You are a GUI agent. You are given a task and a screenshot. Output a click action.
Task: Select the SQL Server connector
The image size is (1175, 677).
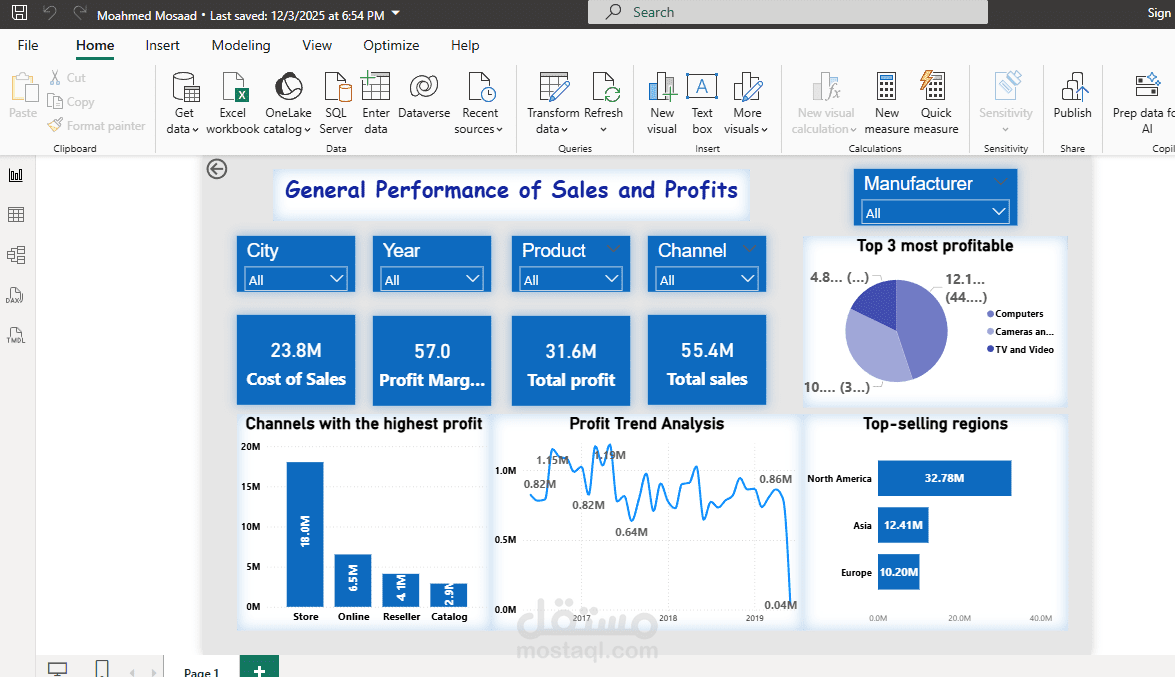click(336, 100)
